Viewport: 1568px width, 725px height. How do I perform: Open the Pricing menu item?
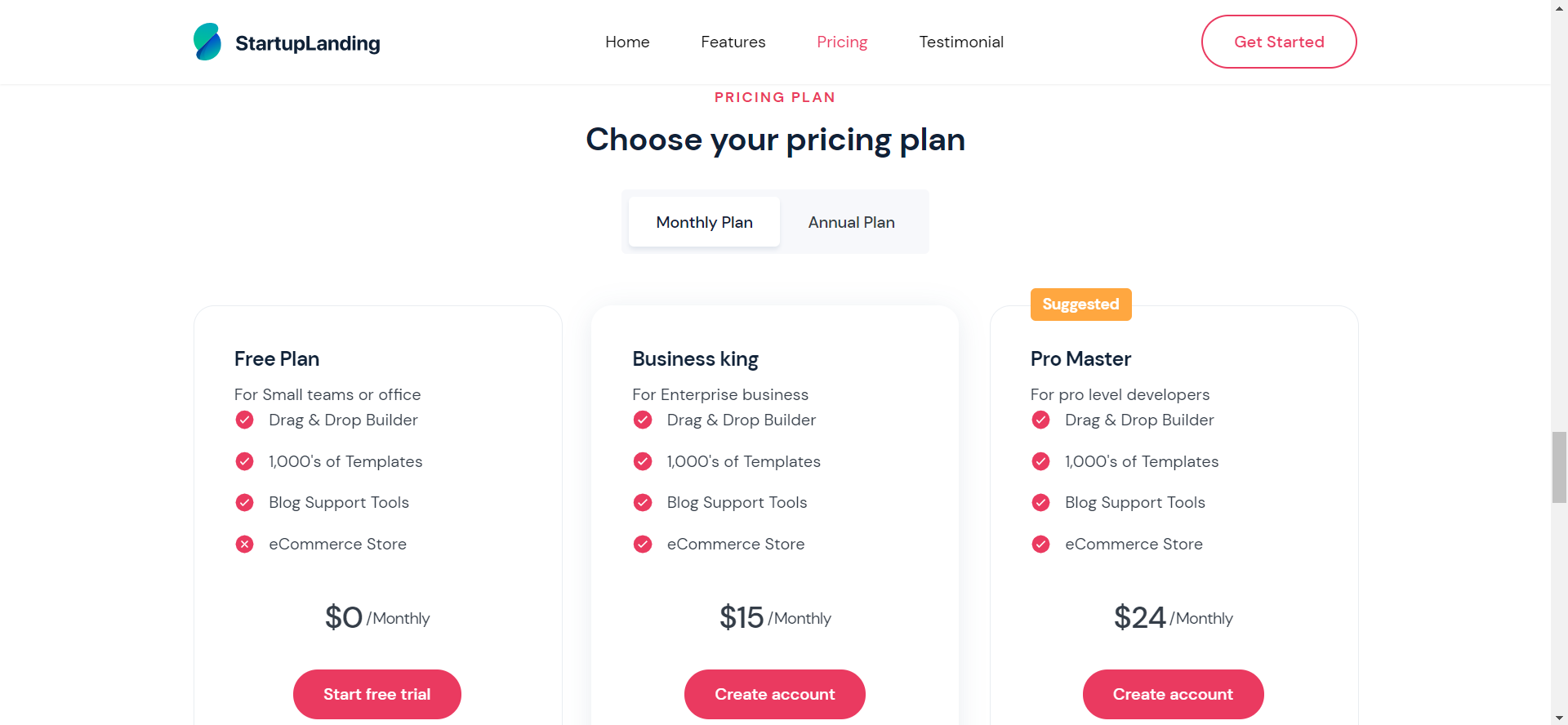click(842, 42)
